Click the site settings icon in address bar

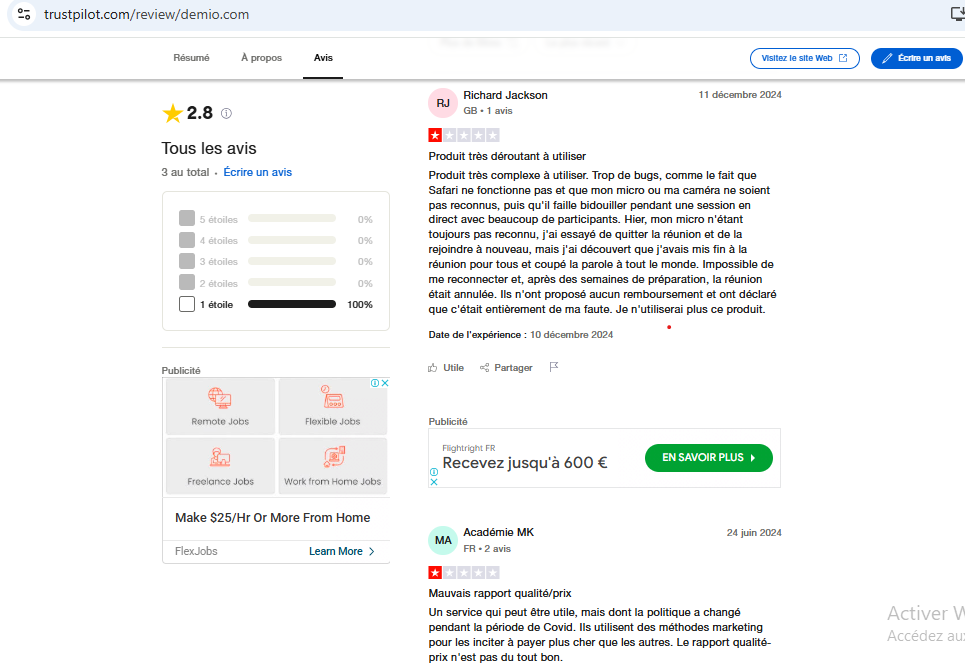pos(24,14)
